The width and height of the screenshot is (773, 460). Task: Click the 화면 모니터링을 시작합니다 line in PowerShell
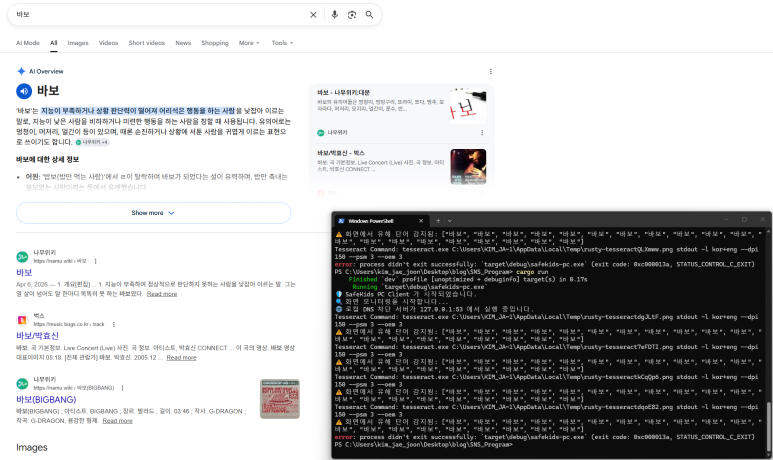point(393,302)
